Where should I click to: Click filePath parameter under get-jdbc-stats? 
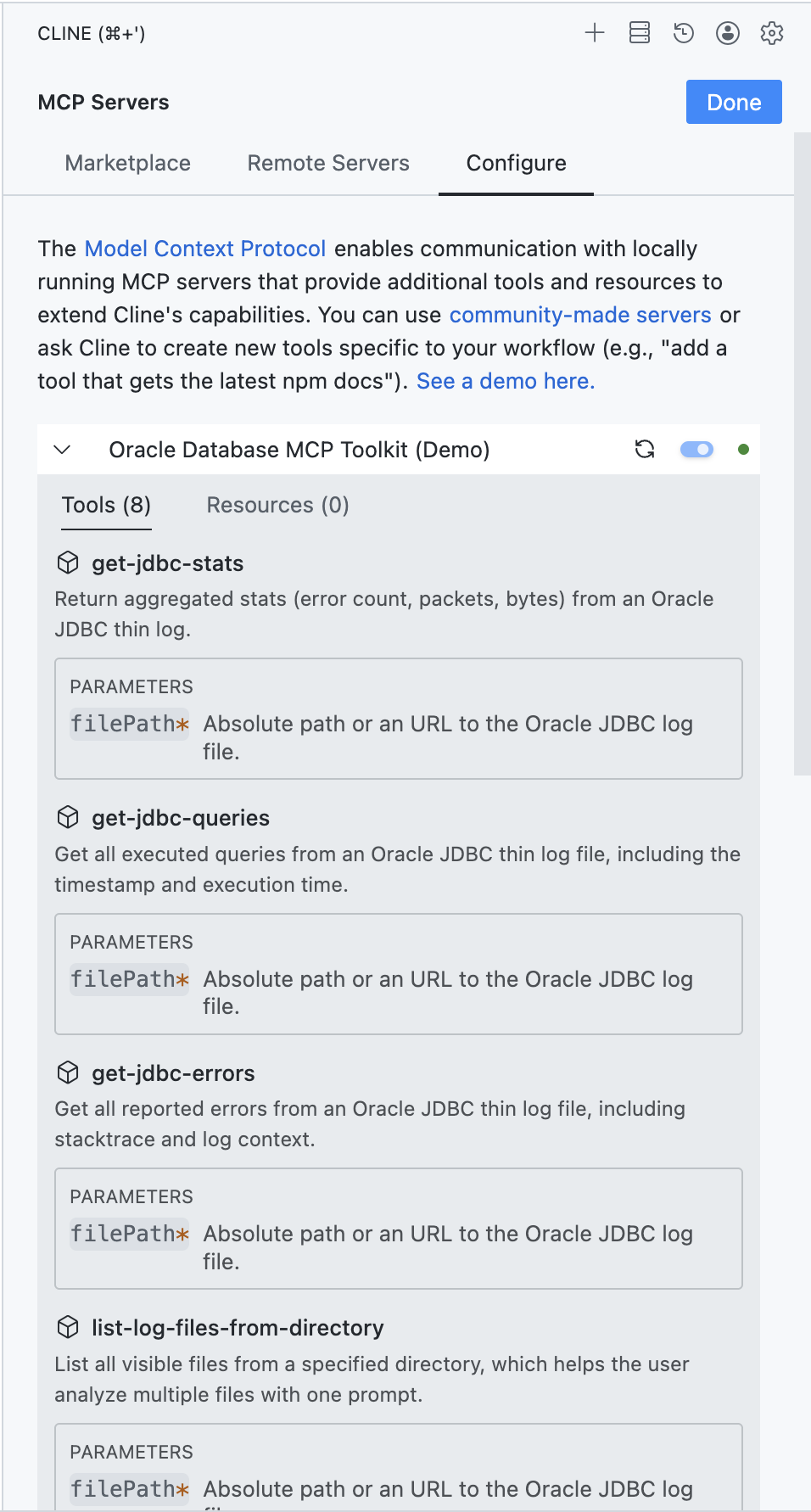coord(129,724)
